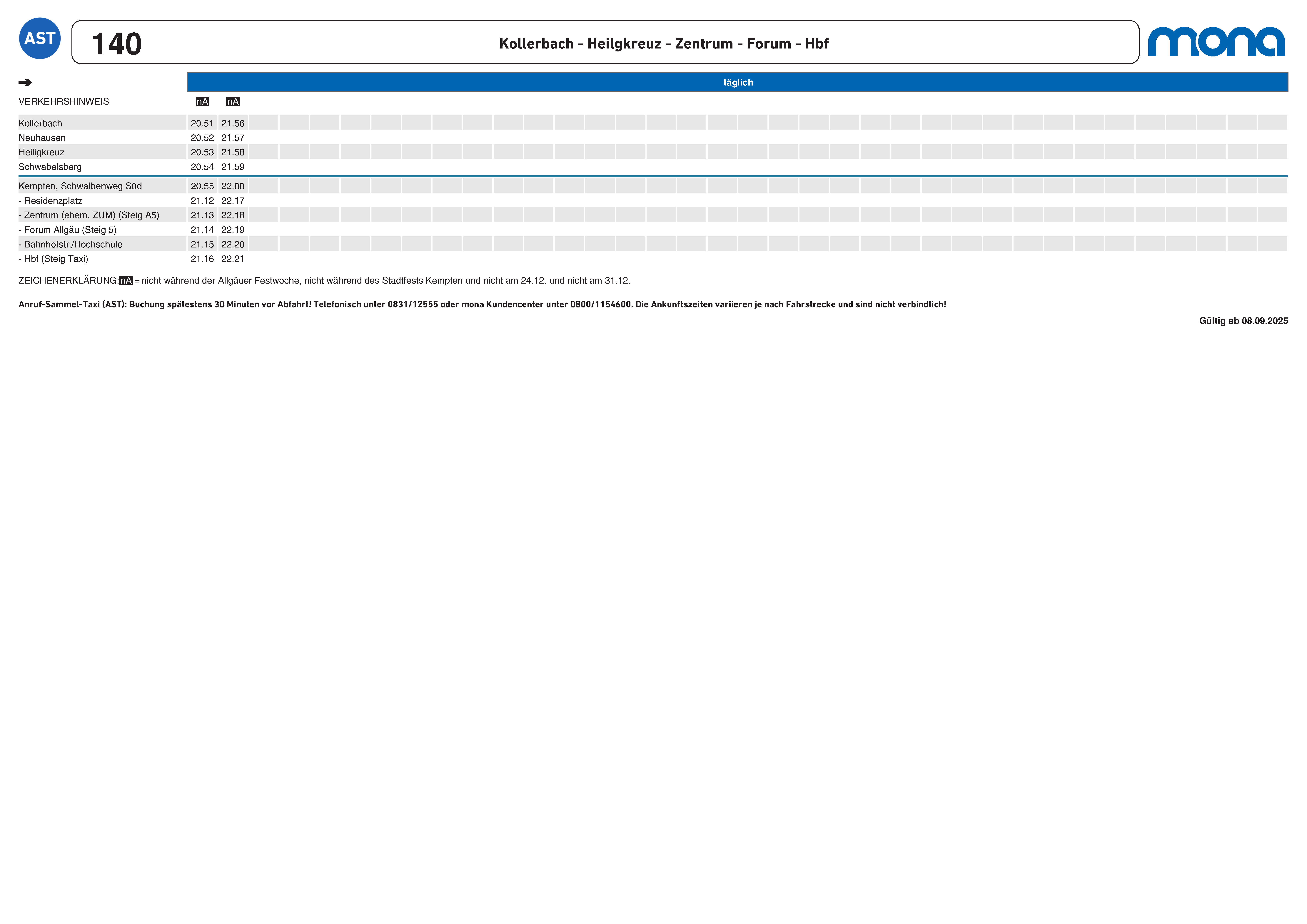Click the 22.17 Residenzplatz time
The width and height of the screenshot is (1307, 924).
tap(233, 201)
